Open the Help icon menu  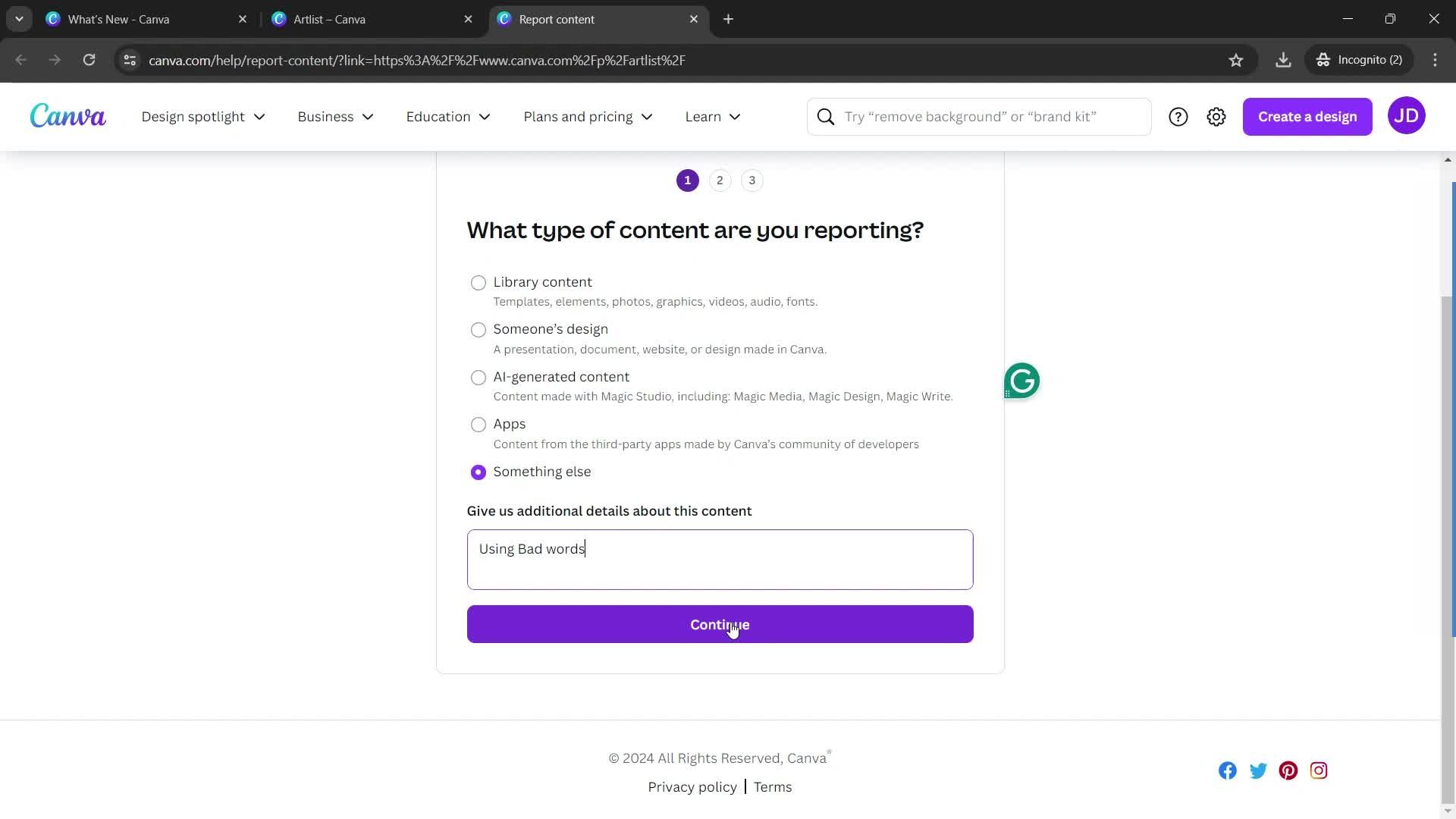1179,116
